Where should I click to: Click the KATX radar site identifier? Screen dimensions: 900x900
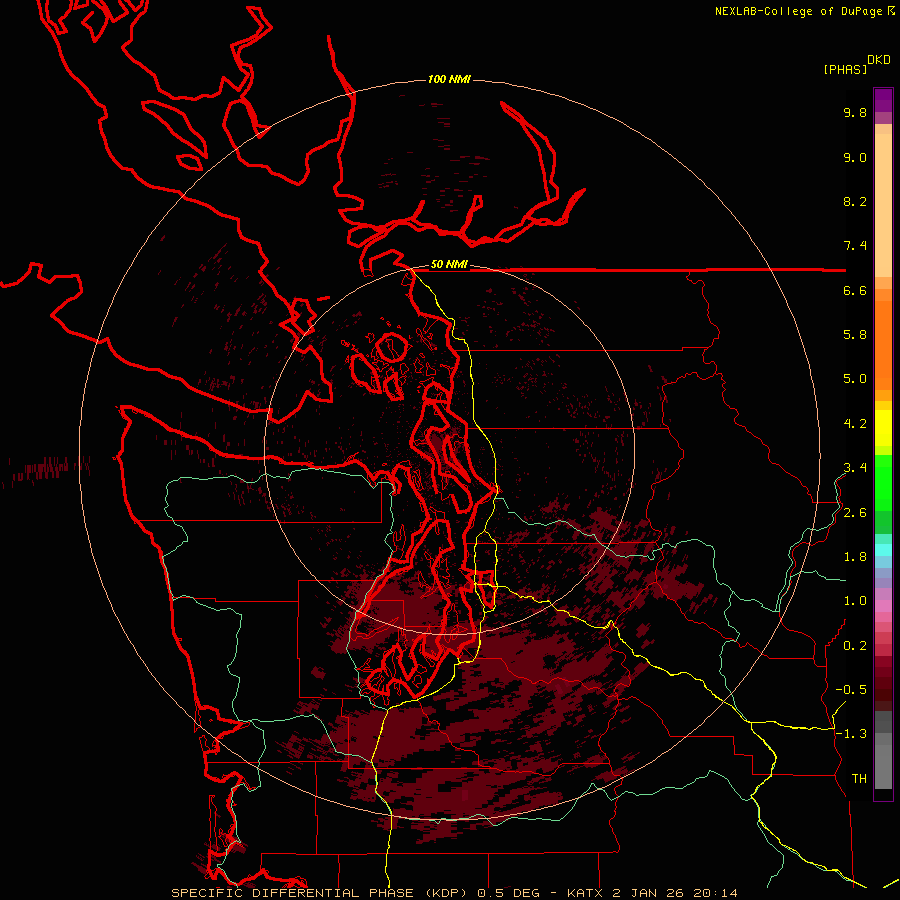584,893
